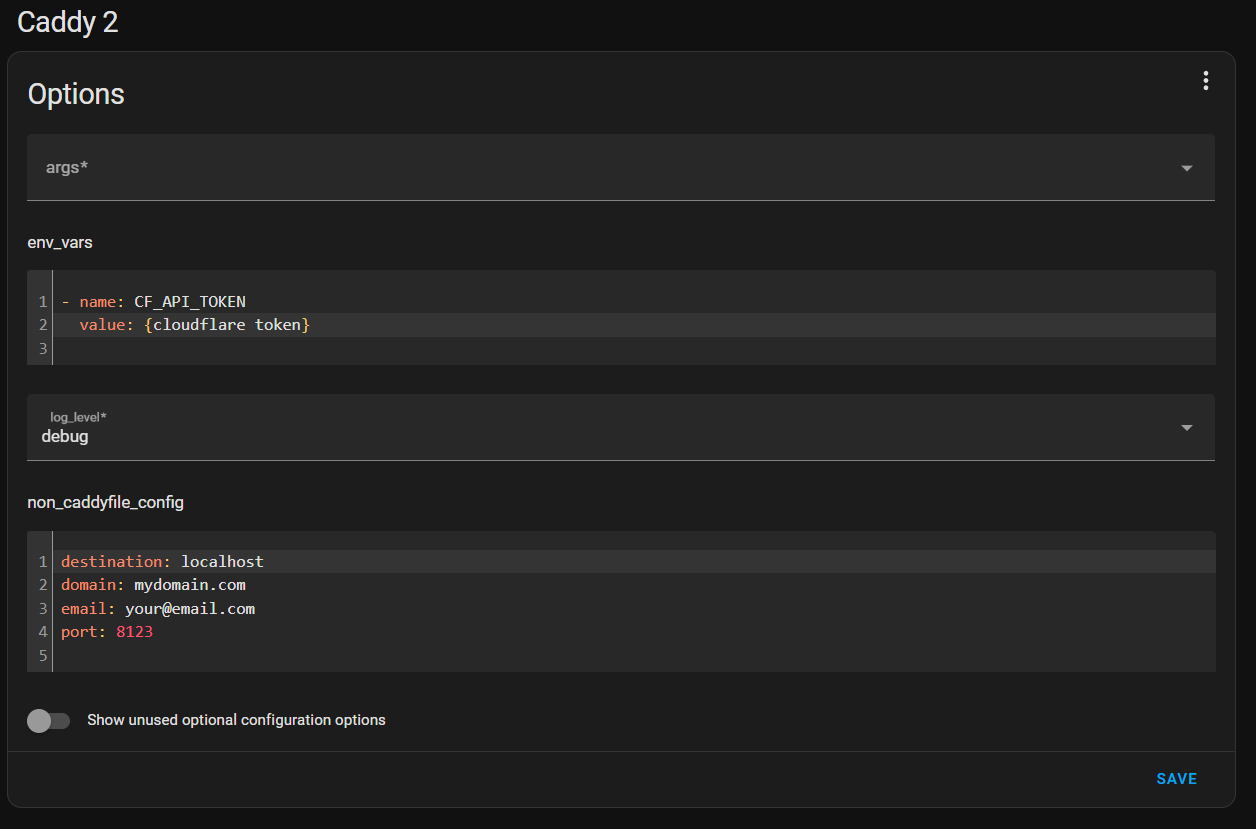Click the args field dropdown arrow

(x=1187, y=168)
